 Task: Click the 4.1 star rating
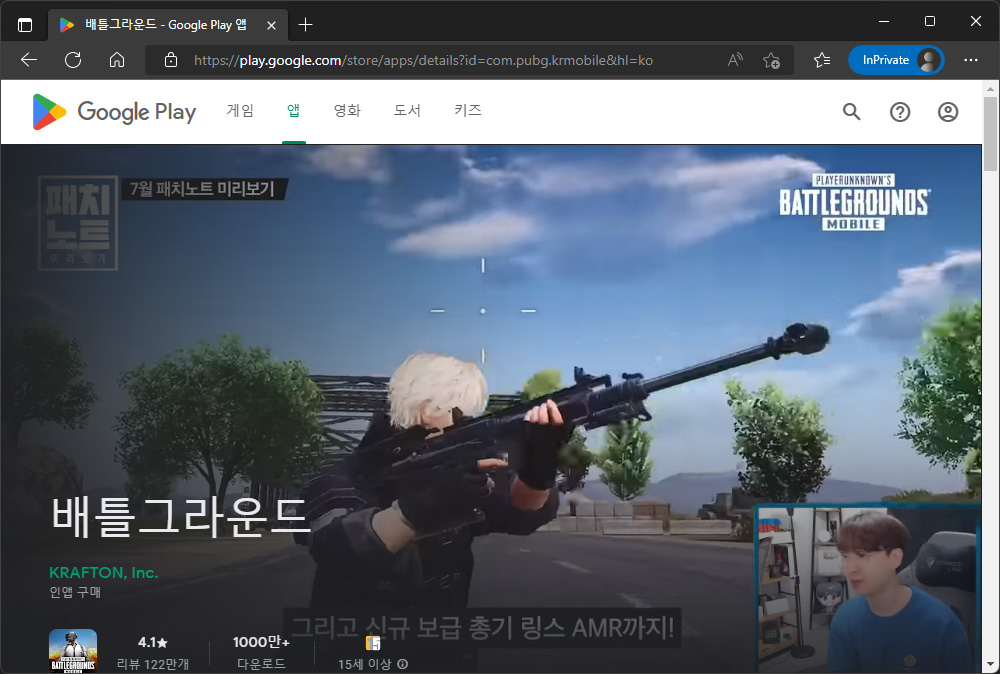click(153, 642)
